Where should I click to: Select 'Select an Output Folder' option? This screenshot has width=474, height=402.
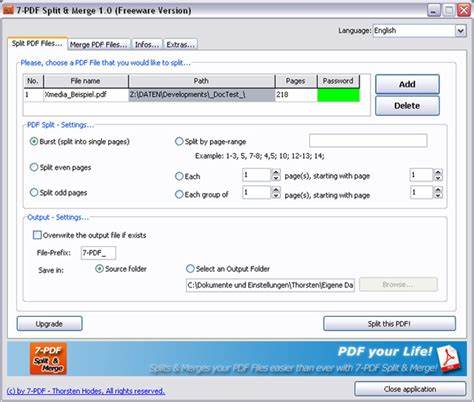click(x=190, y=269)
